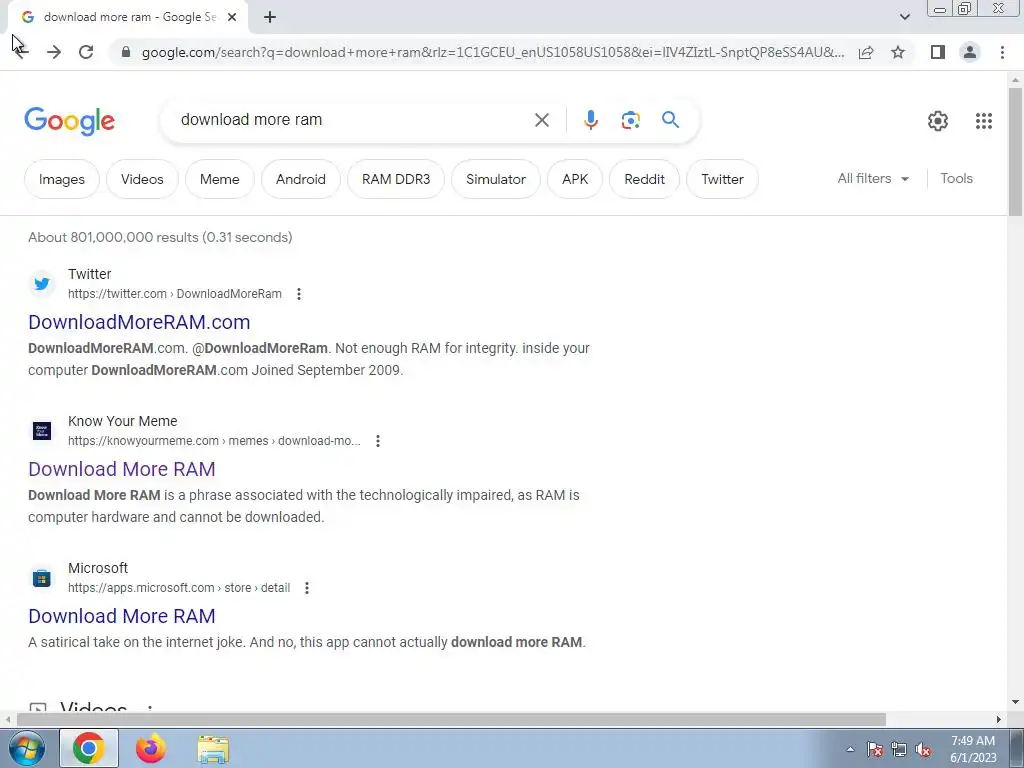Open File Explorer from the taskbar
Image resolution: width=1024 pixels, height=768 pixels.
pyautogui.click(x=213, y=749)
